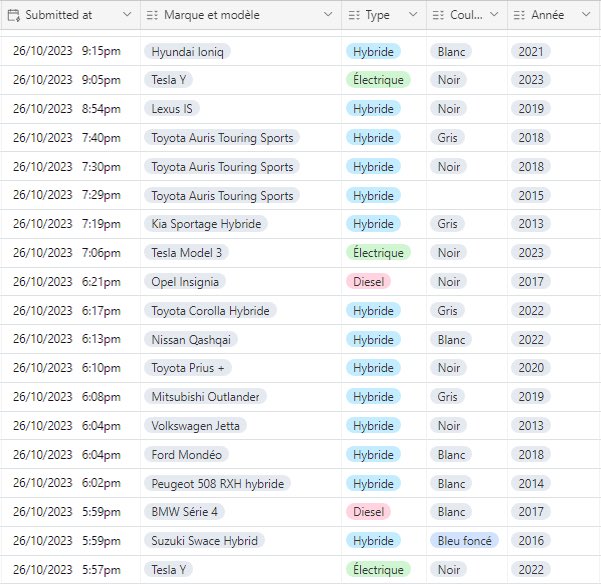Click the Toyota Prius + tag
The height and width of the screenshot is (584, 601).
point(188,368)
